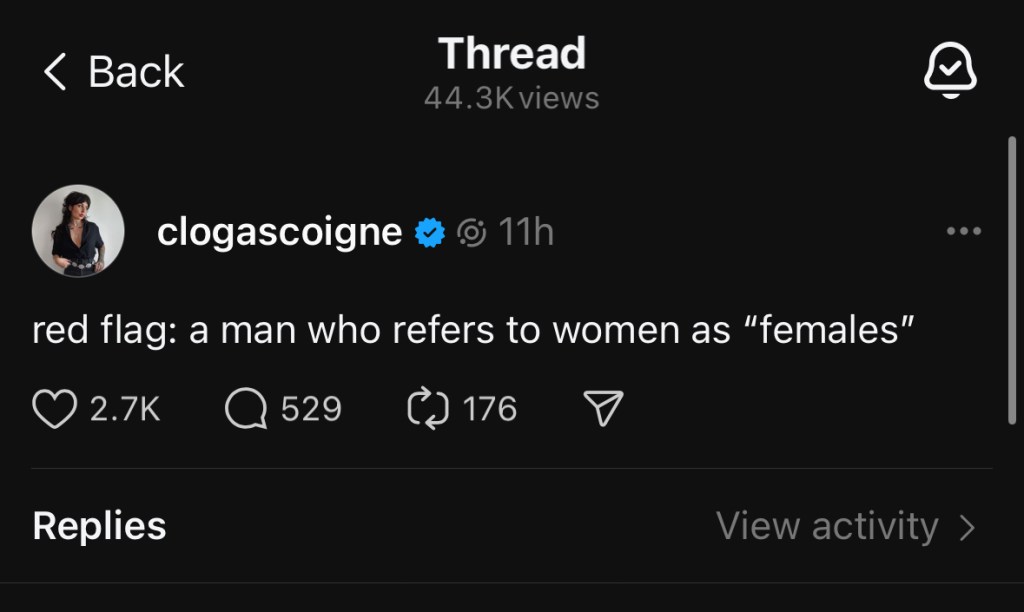Image resolution: width=1024 pixels, height=612 pixels.
Task: Like the post with the heart icon
Action: point(54,409)
